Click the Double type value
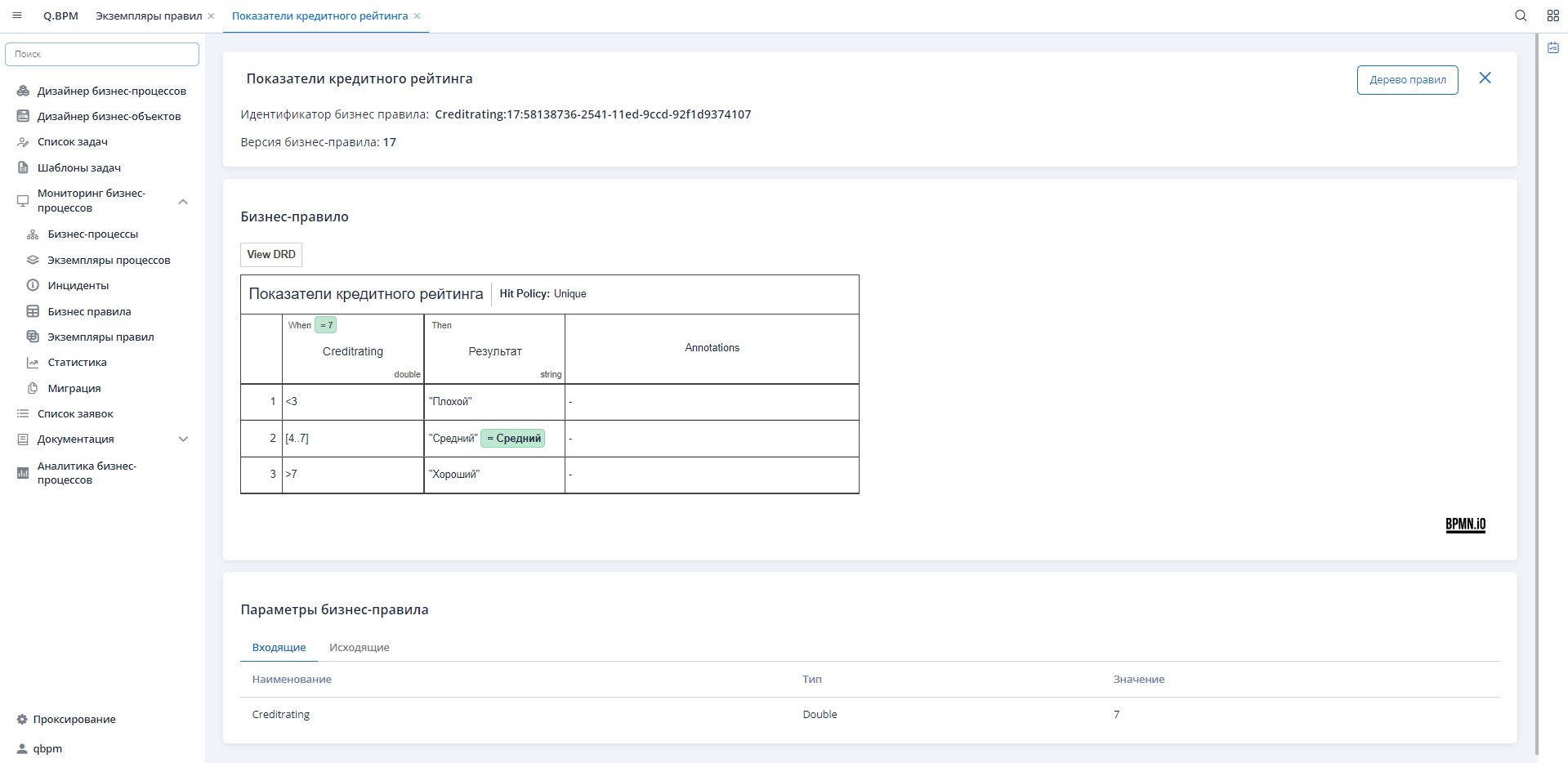Screen dimensions: 1568x763 pos(820,715)
